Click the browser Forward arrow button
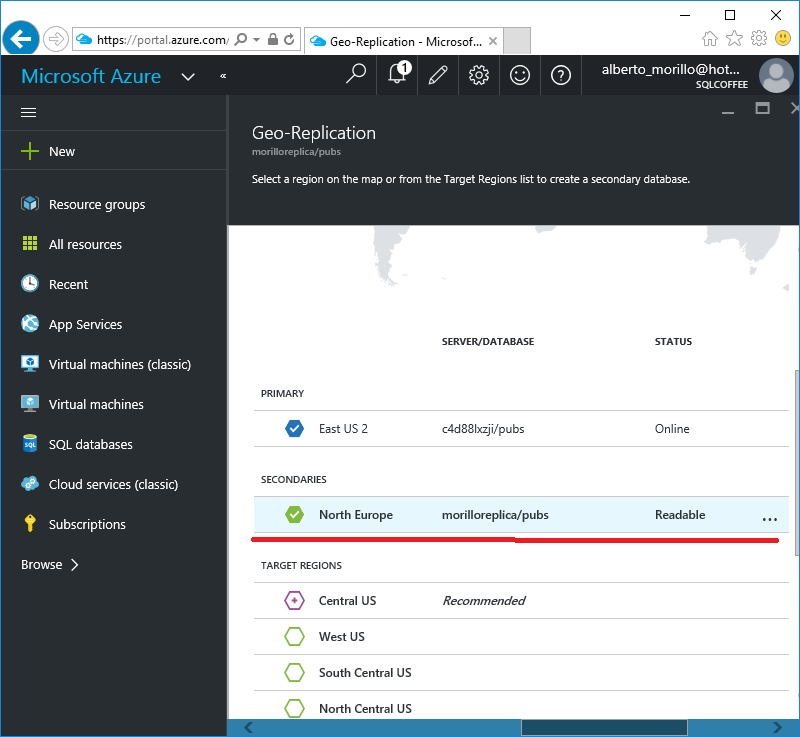The width and height of the screenshot is (800, 737). point(56,39)
